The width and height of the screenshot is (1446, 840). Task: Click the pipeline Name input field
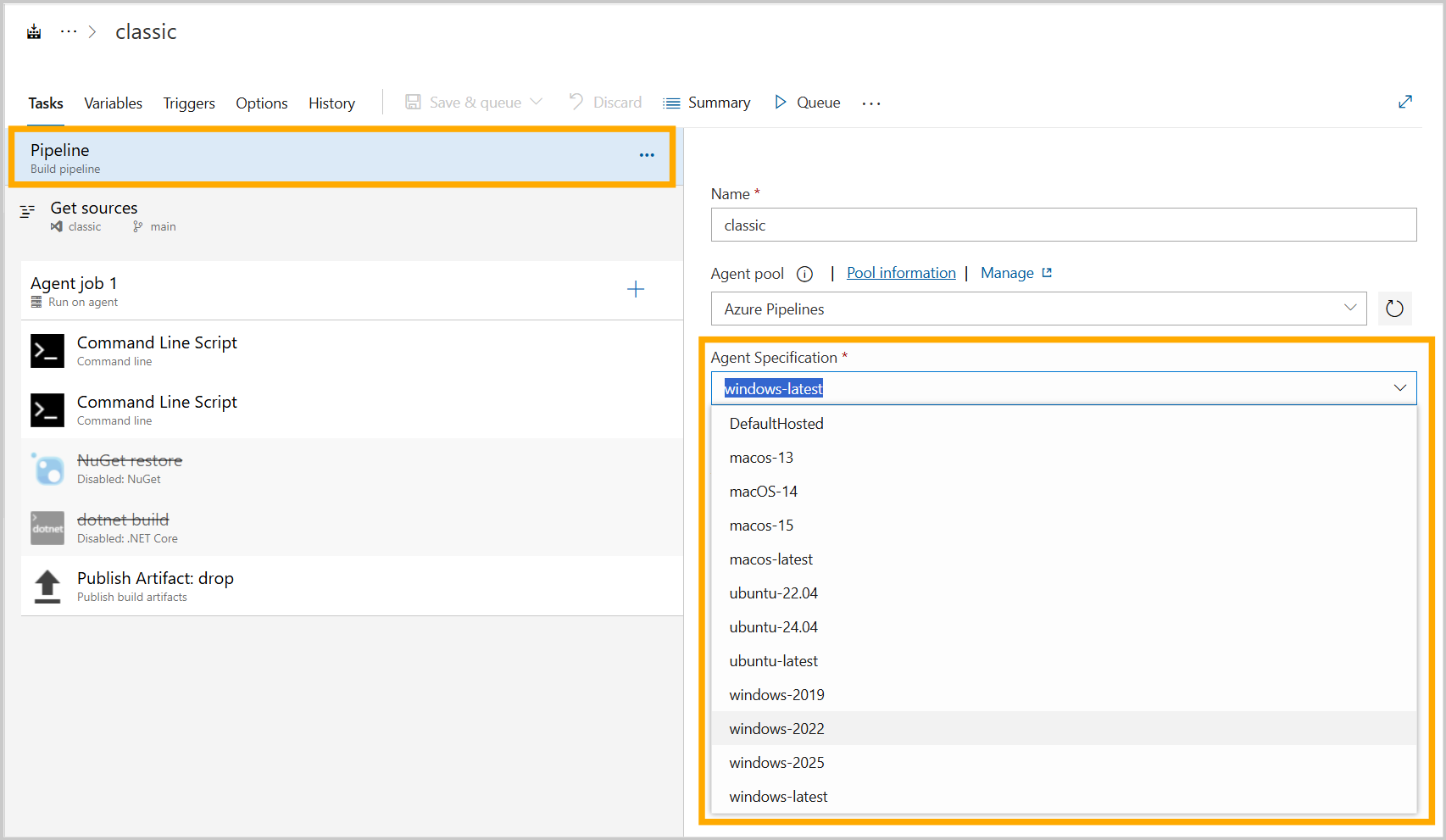click(1063, 225)
